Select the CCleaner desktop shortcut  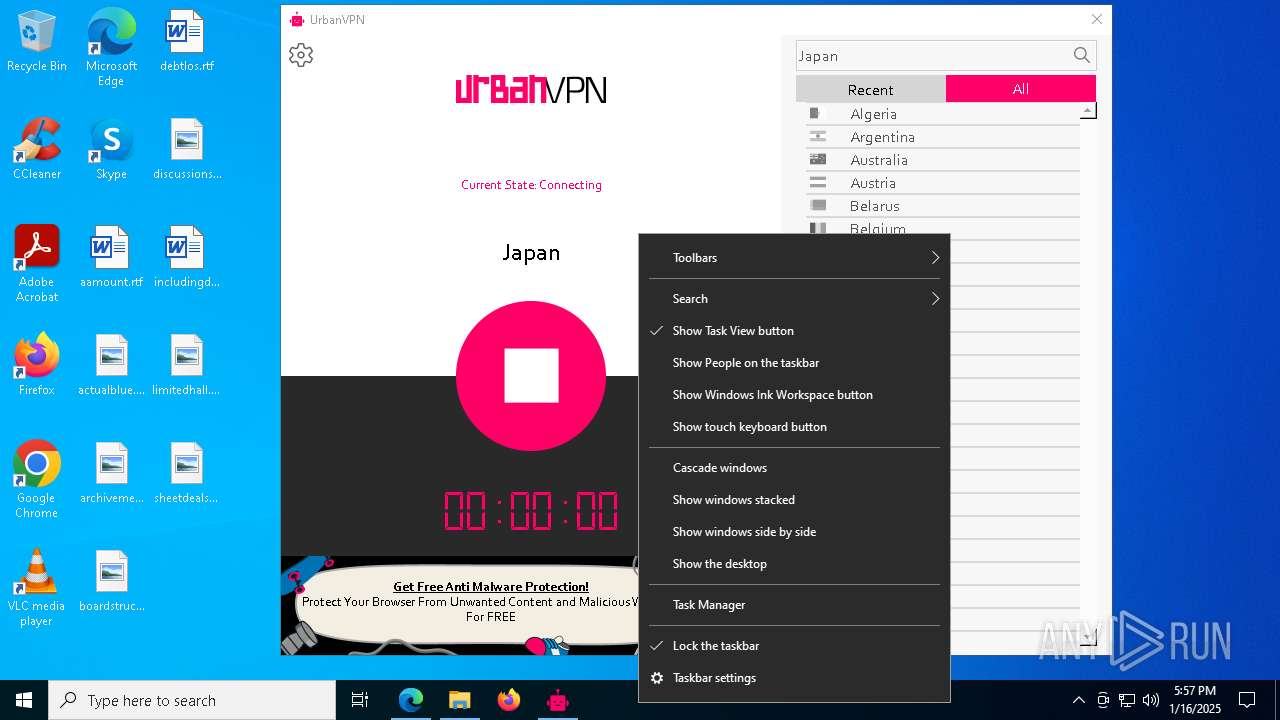37,149
